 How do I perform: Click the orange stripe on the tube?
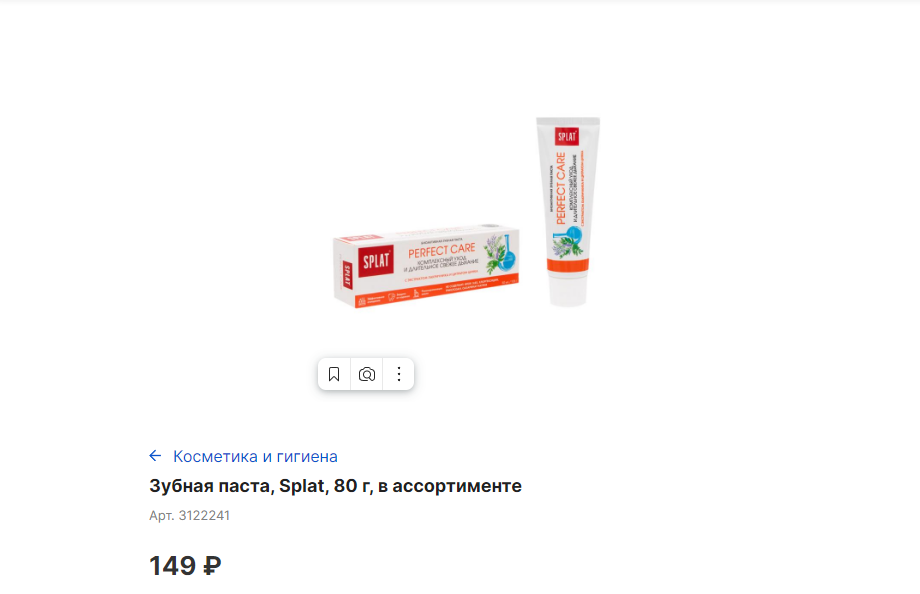tap(567, 265)
